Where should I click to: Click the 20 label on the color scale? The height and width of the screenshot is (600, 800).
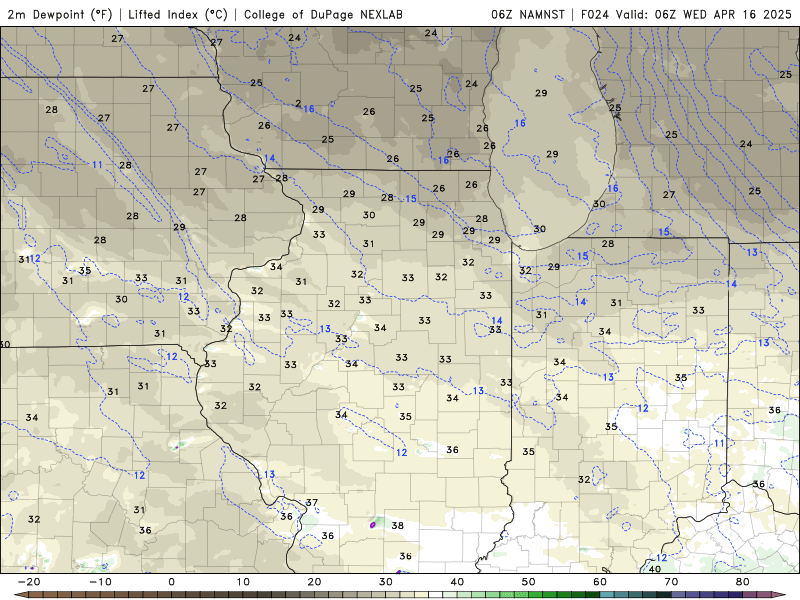314,582
